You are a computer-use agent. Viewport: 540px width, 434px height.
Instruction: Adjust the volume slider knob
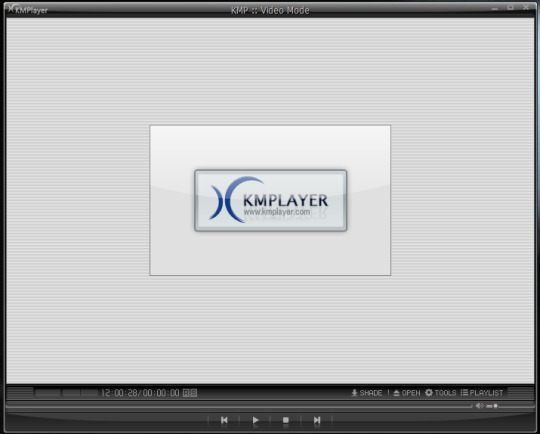click(x=496, y=406)
